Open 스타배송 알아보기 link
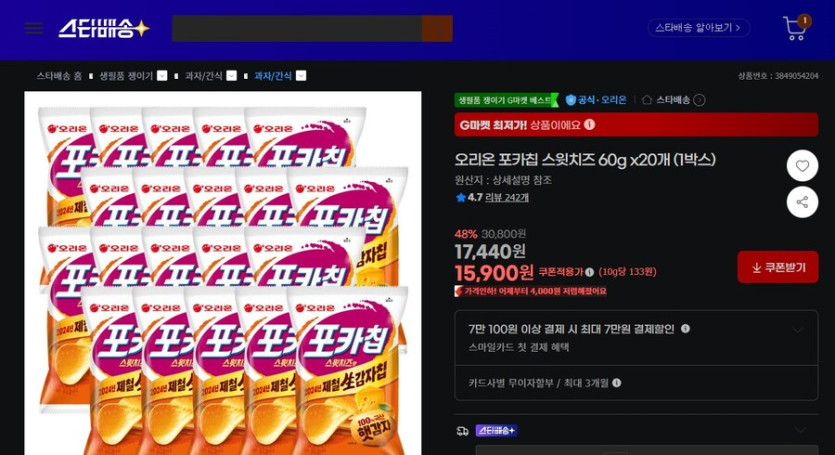The width and height of the screenshot is (835, 455). pos(699,28)
